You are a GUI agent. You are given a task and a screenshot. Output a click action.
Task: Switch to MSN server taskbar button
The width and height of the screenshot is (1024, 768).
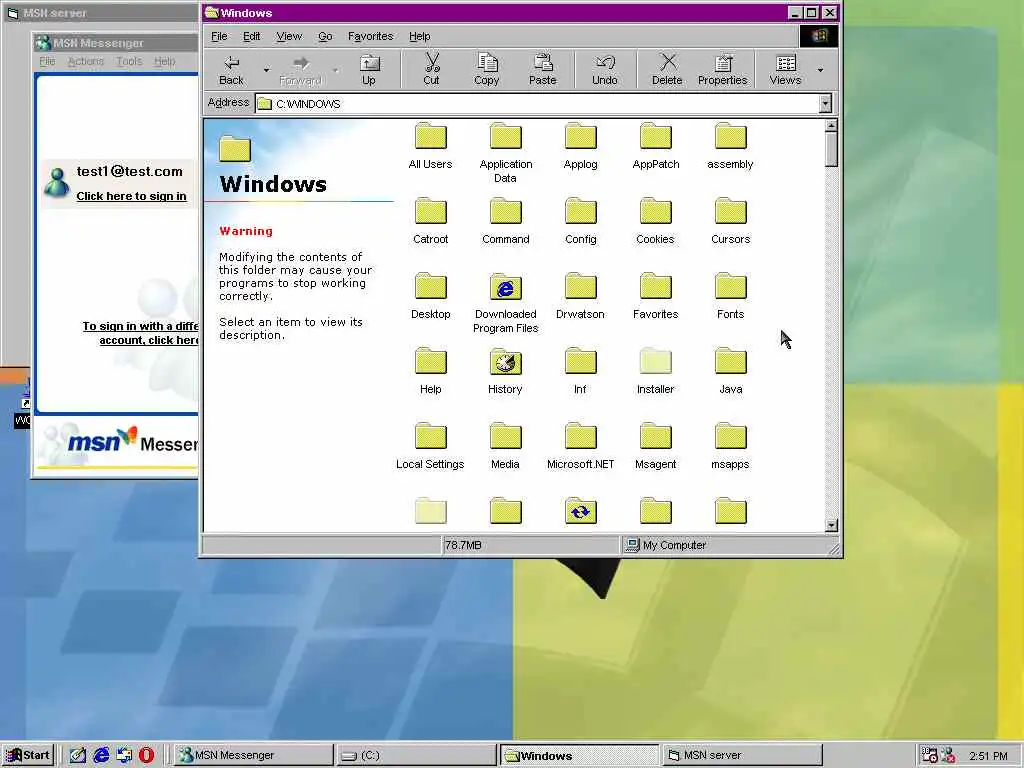[742, 755]
